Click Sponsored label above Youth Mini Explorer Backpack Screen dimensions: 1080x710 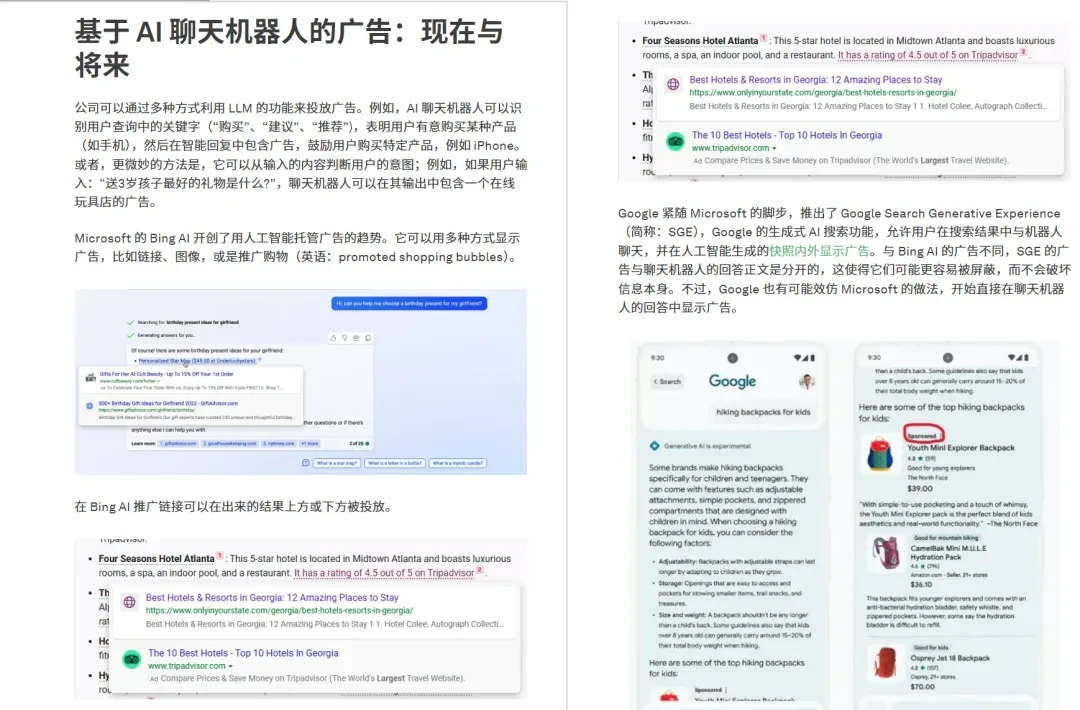922,436
